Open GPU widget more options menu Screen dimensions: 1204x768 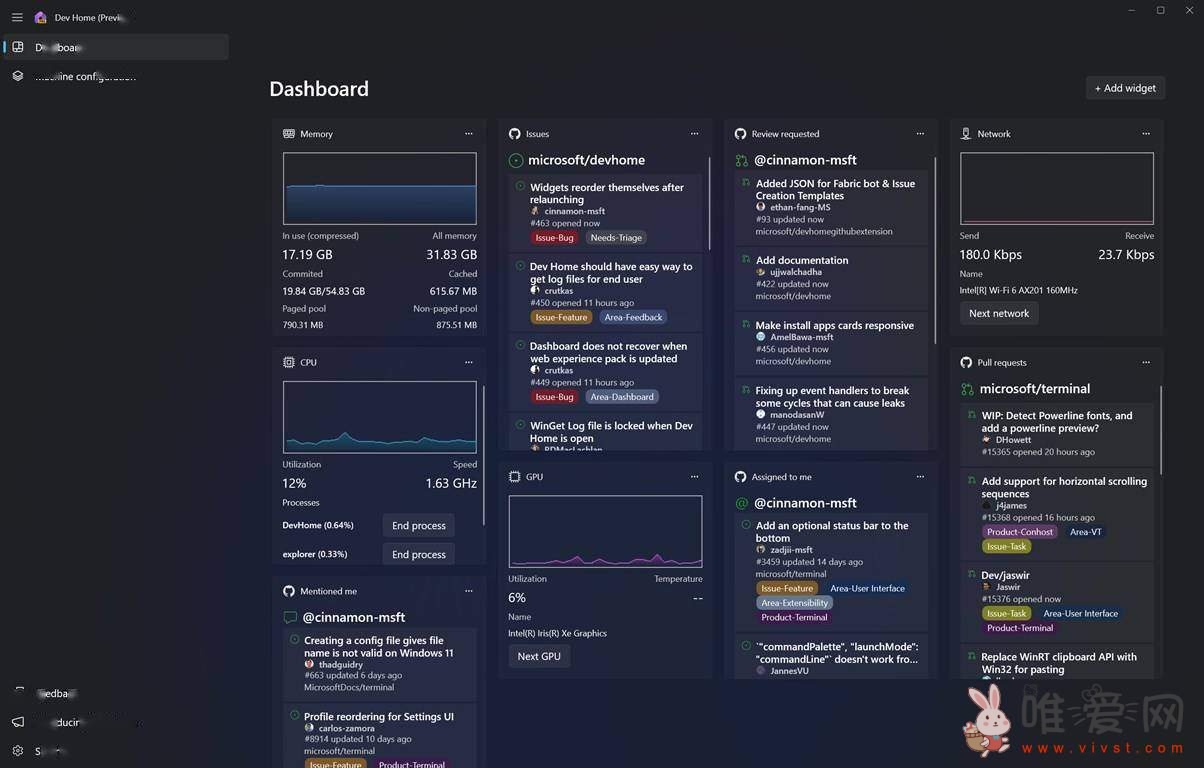click(695, 477)
